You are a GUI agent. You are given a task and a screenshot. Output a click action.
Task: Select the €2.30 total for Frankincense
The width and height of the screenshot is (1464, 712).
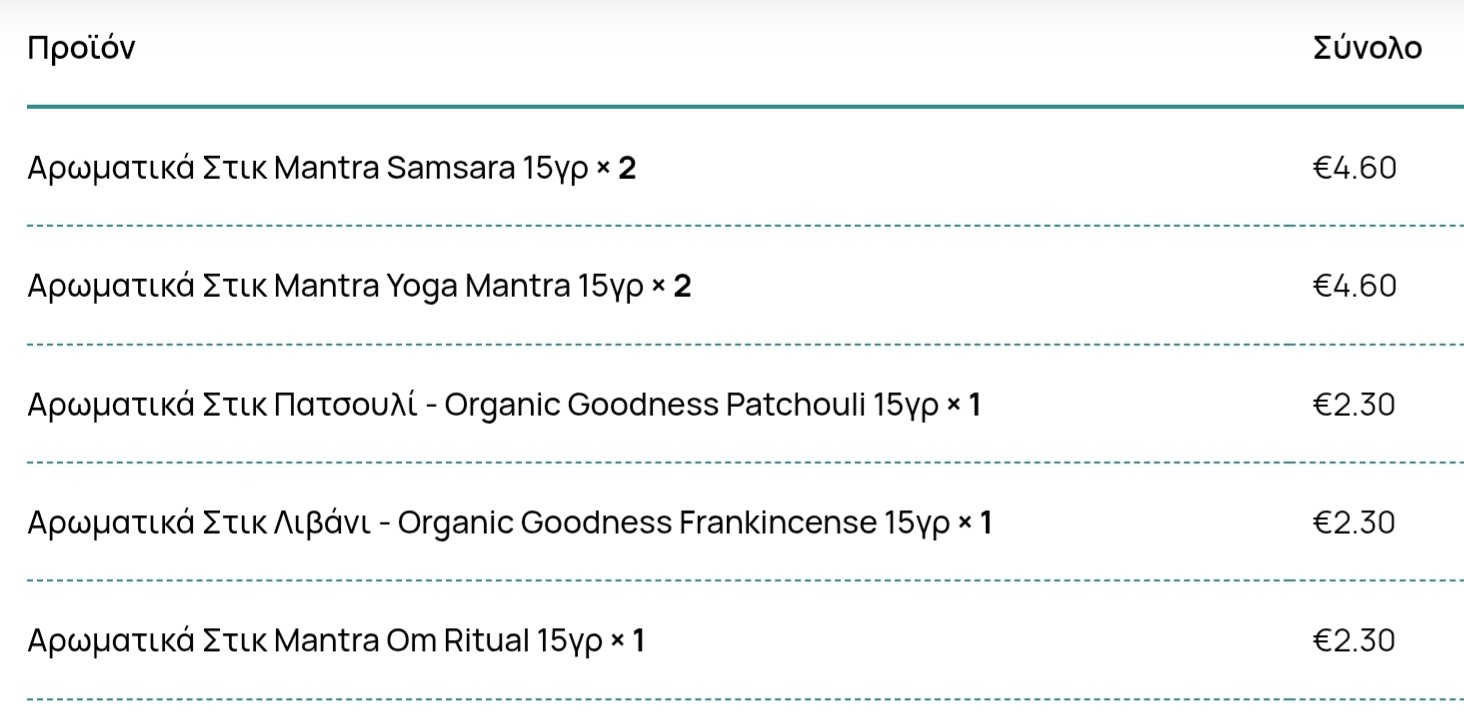[1354, 523]
